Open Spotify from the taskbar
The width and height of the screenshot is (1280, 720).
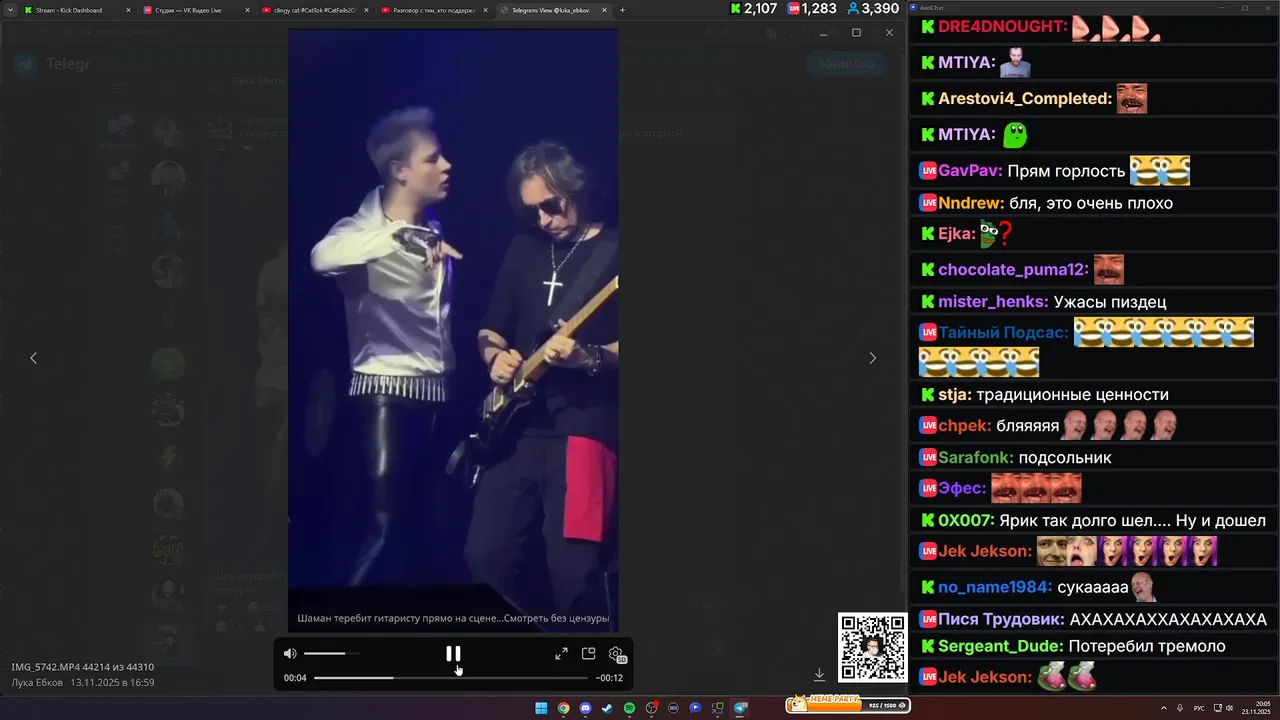pyautogui.click(x=629, y=708)
